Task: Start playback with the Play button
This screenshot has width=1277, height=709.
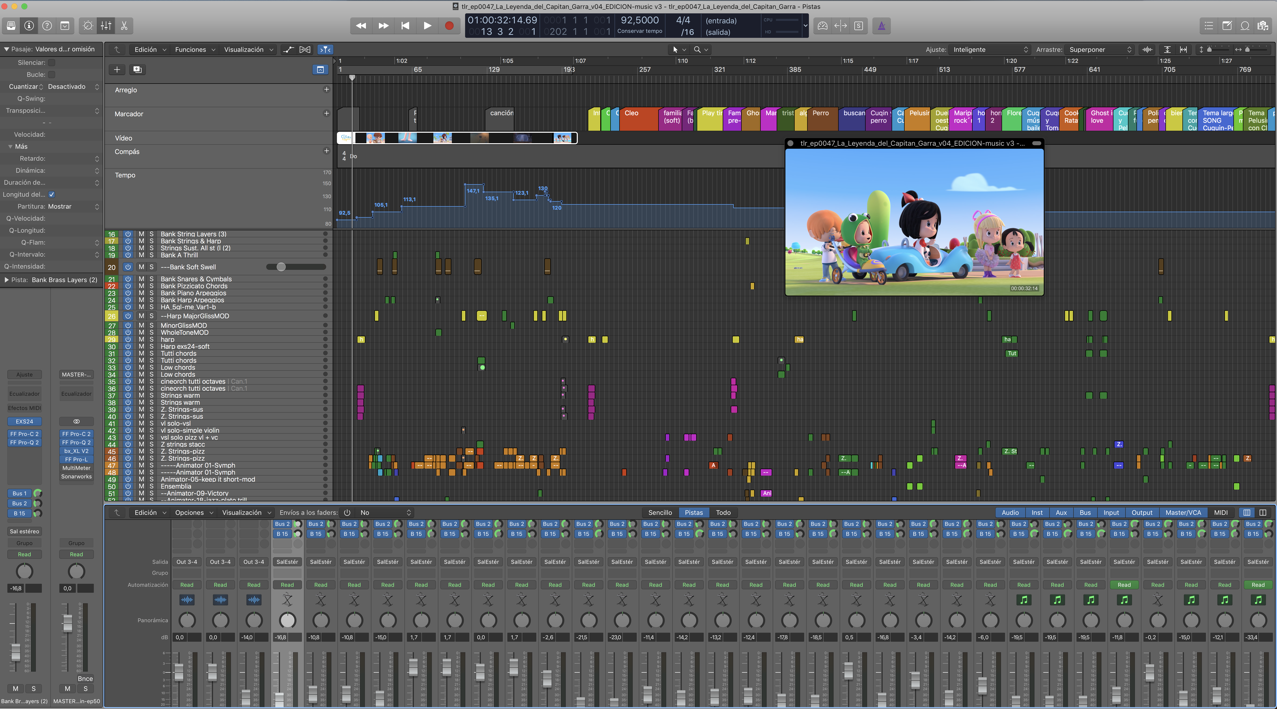Action: (427, 26)
